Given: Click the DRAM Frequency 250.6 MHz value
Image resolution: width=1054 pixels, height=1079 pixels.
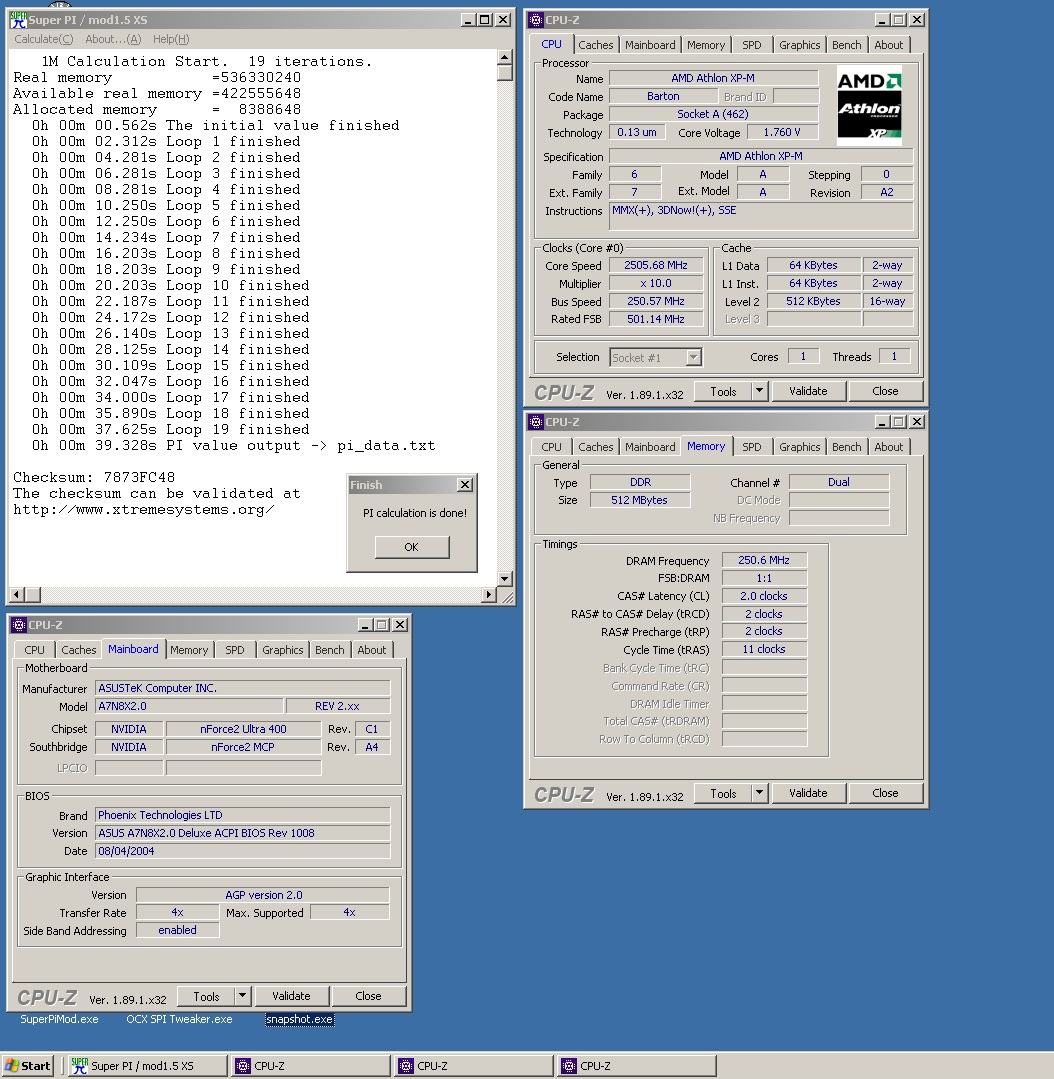Looking at the screenshot, I should pos(764,560).
